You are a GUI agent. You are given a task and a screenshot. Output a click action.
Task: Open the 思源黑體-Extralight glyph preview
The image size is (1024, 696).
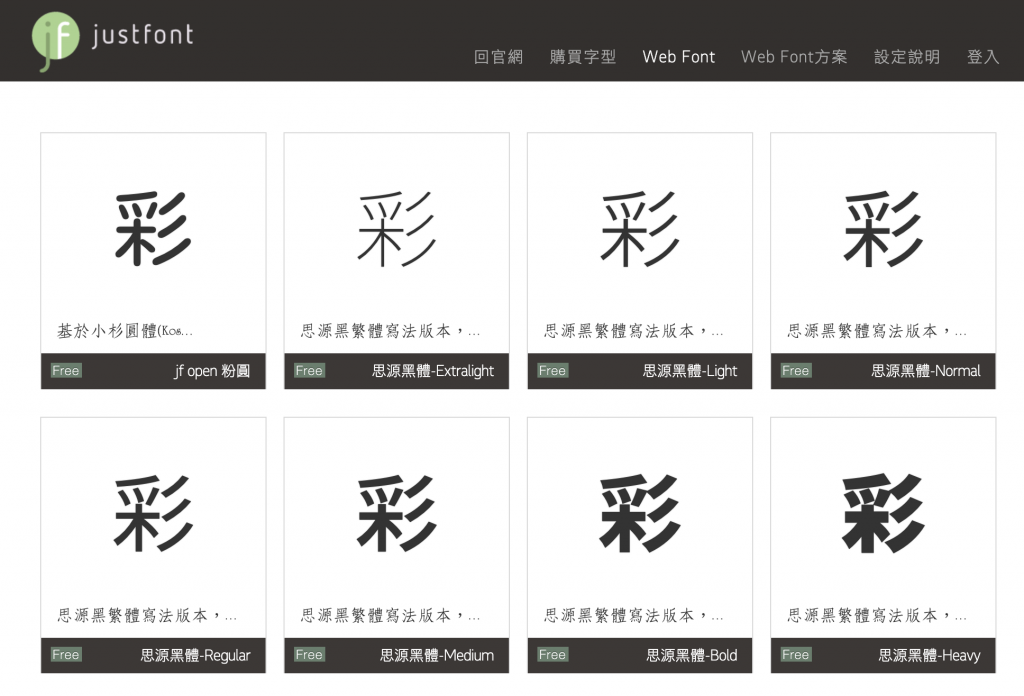point(396,229)
